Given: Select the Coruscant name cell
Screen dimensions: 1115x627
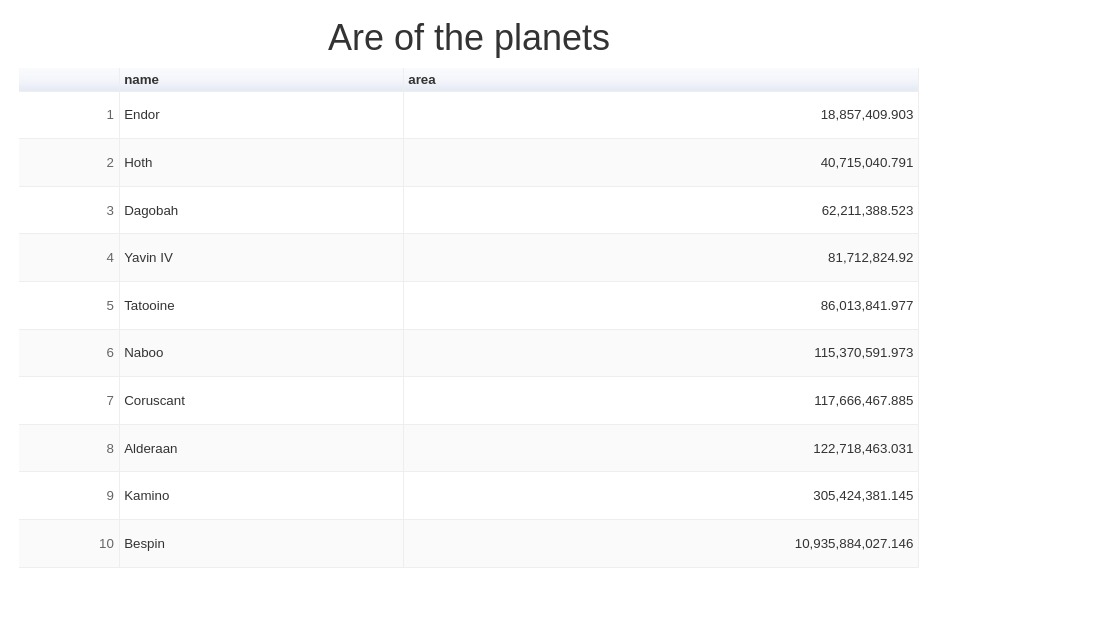Looking at the screenshot, I should click(x=261, y=401).
